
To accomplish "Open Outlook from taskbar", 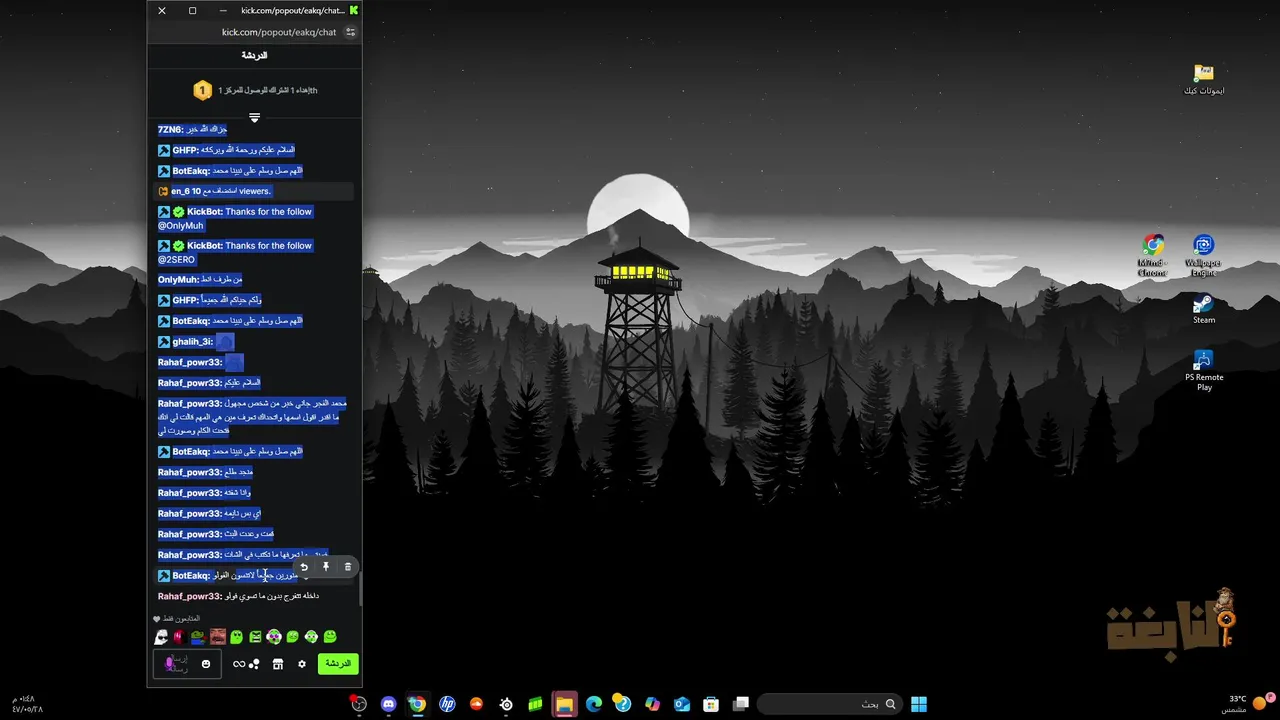I will pyautogui.click(x=682, y=704).
